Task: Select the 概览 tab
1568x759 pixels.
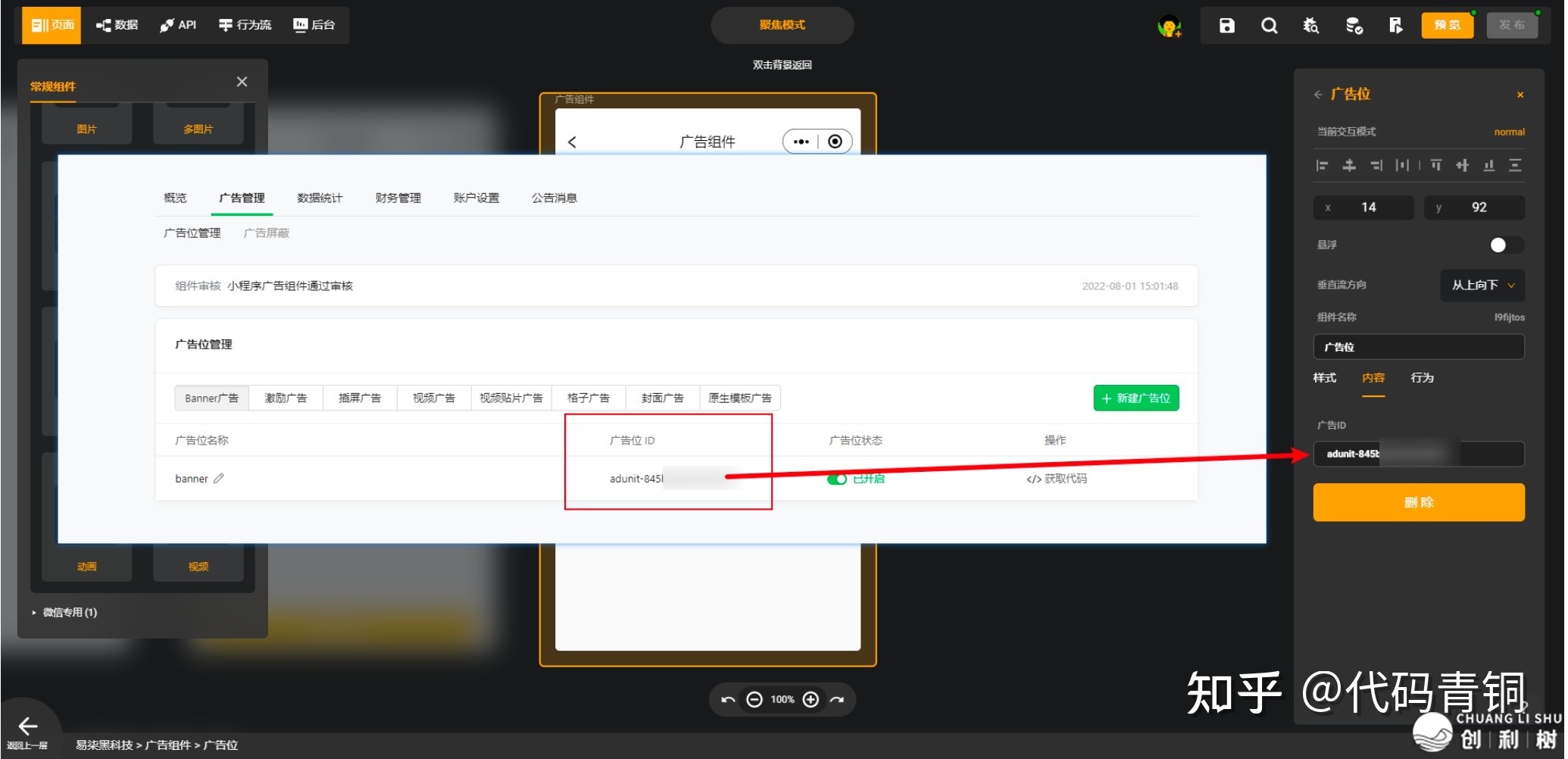Action: click(x=175, y=198)
